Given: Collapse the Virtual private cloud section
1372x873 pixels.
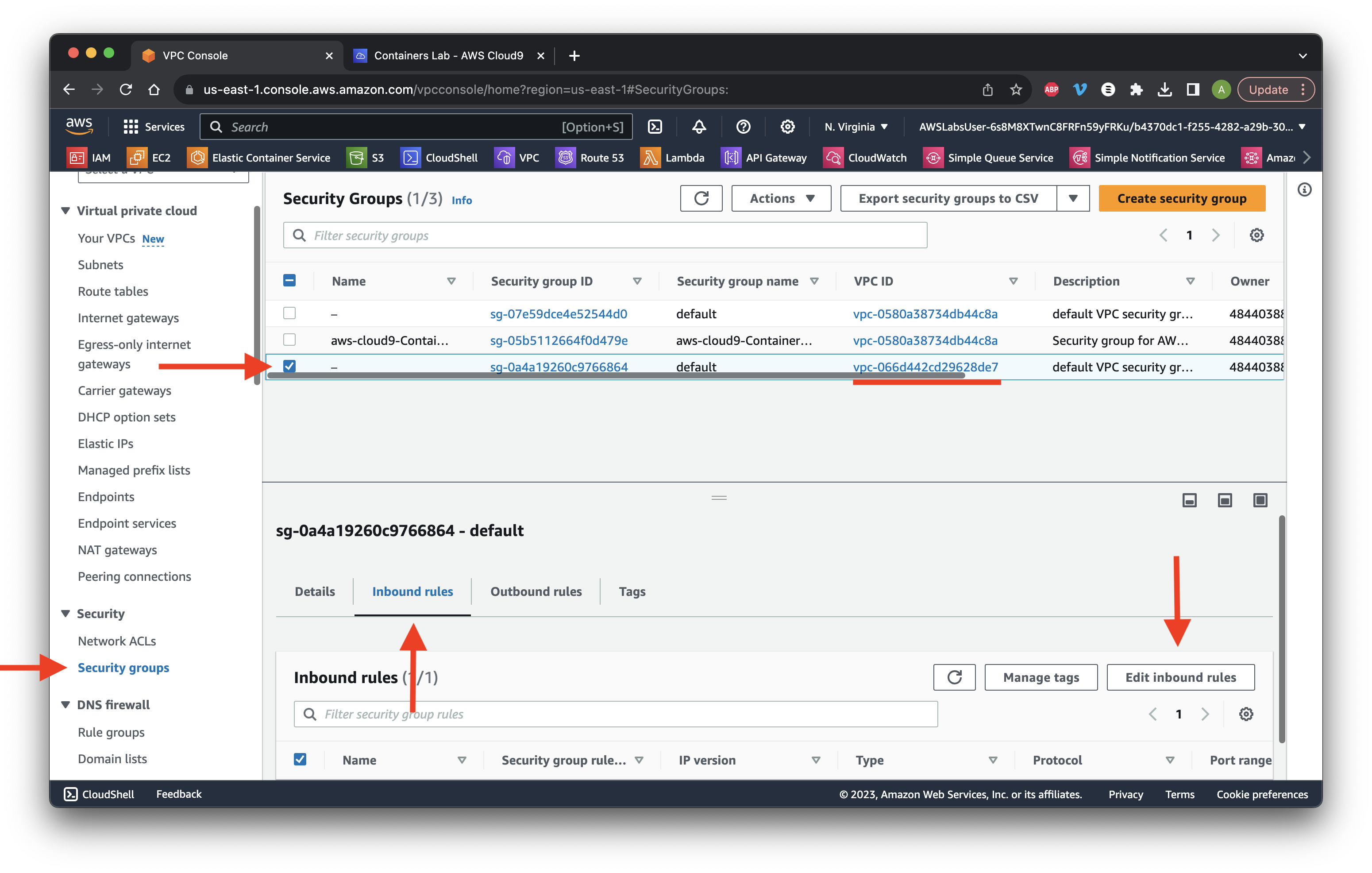Looking at the screenshot, I should pyautogui.click(x=66, y=211).
